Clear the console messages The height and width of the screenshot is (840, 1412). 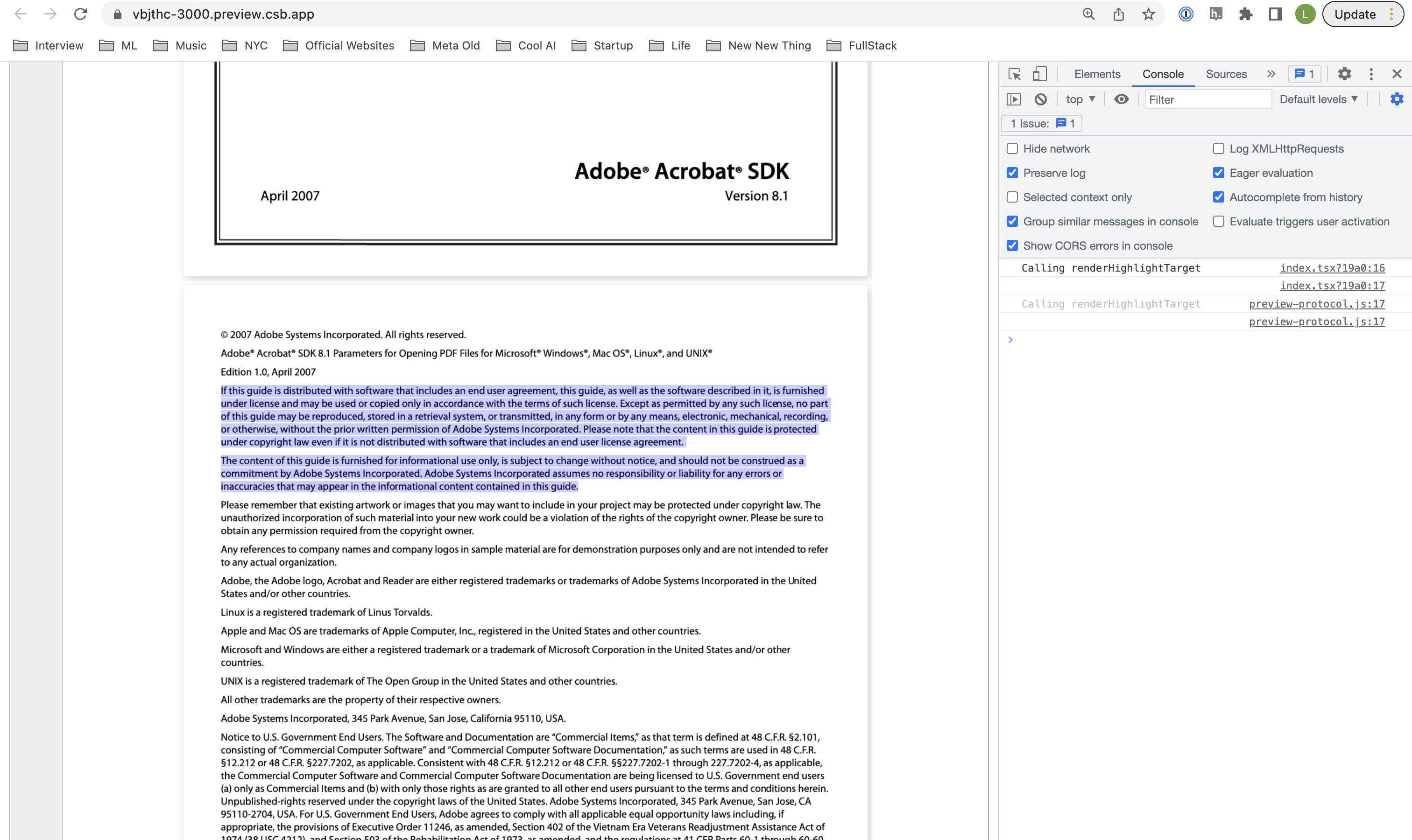[1041, 99]
